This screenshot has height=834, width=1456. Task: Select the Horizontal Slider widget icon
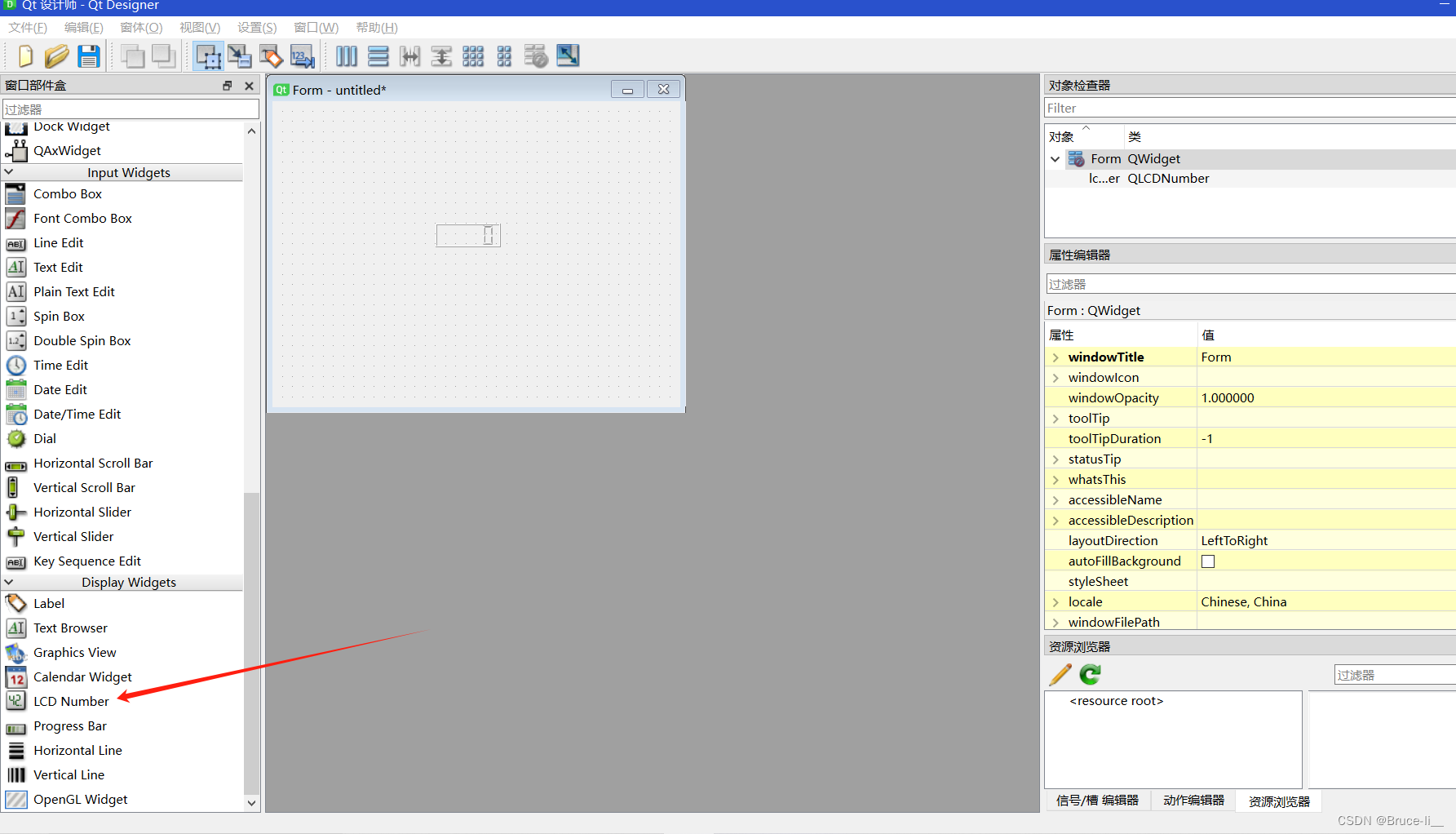coord(16,512)
